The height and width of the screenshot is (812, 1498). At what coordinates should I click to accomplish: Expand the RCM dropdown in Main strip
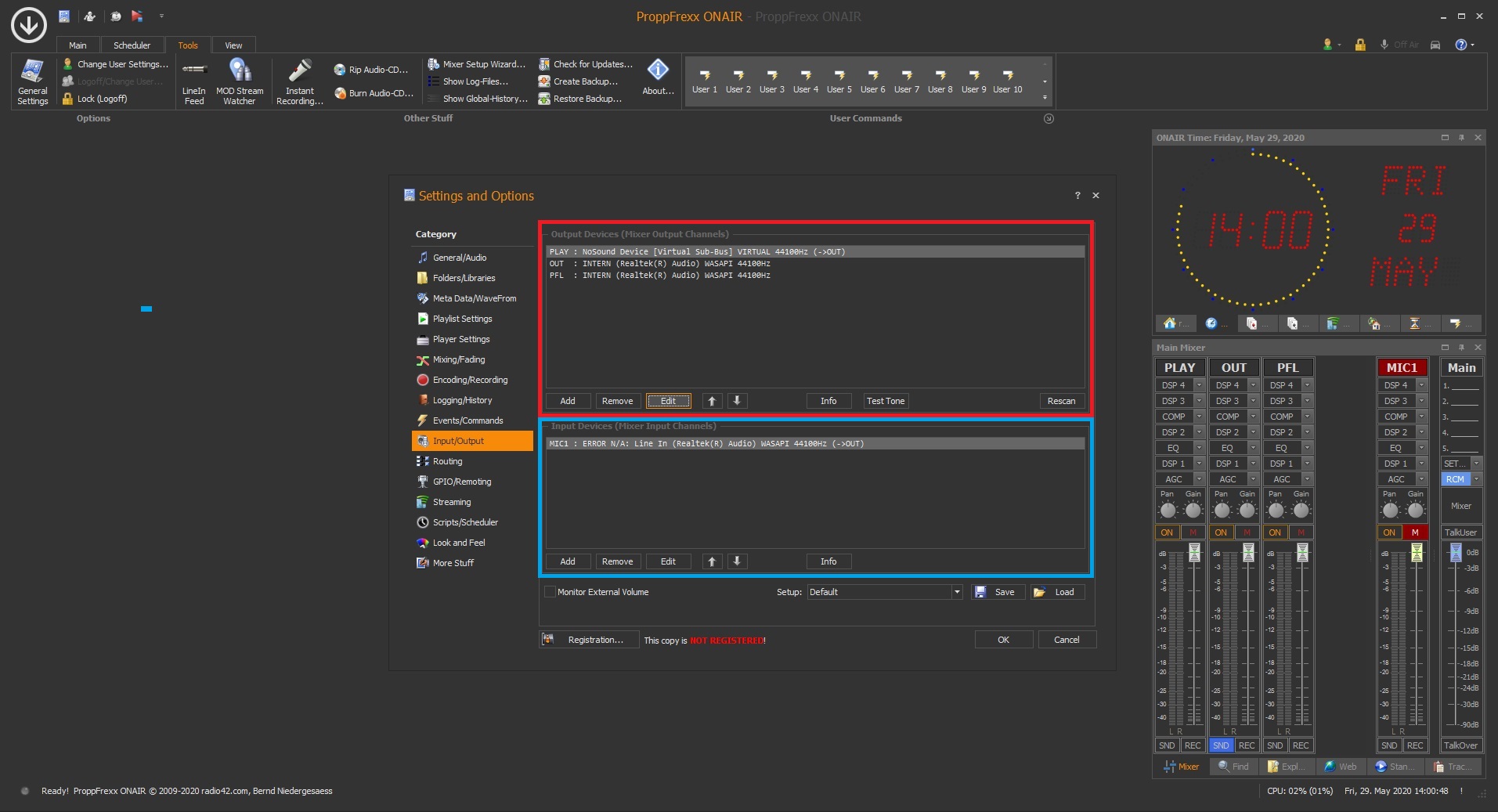(x=1476, y=479)
